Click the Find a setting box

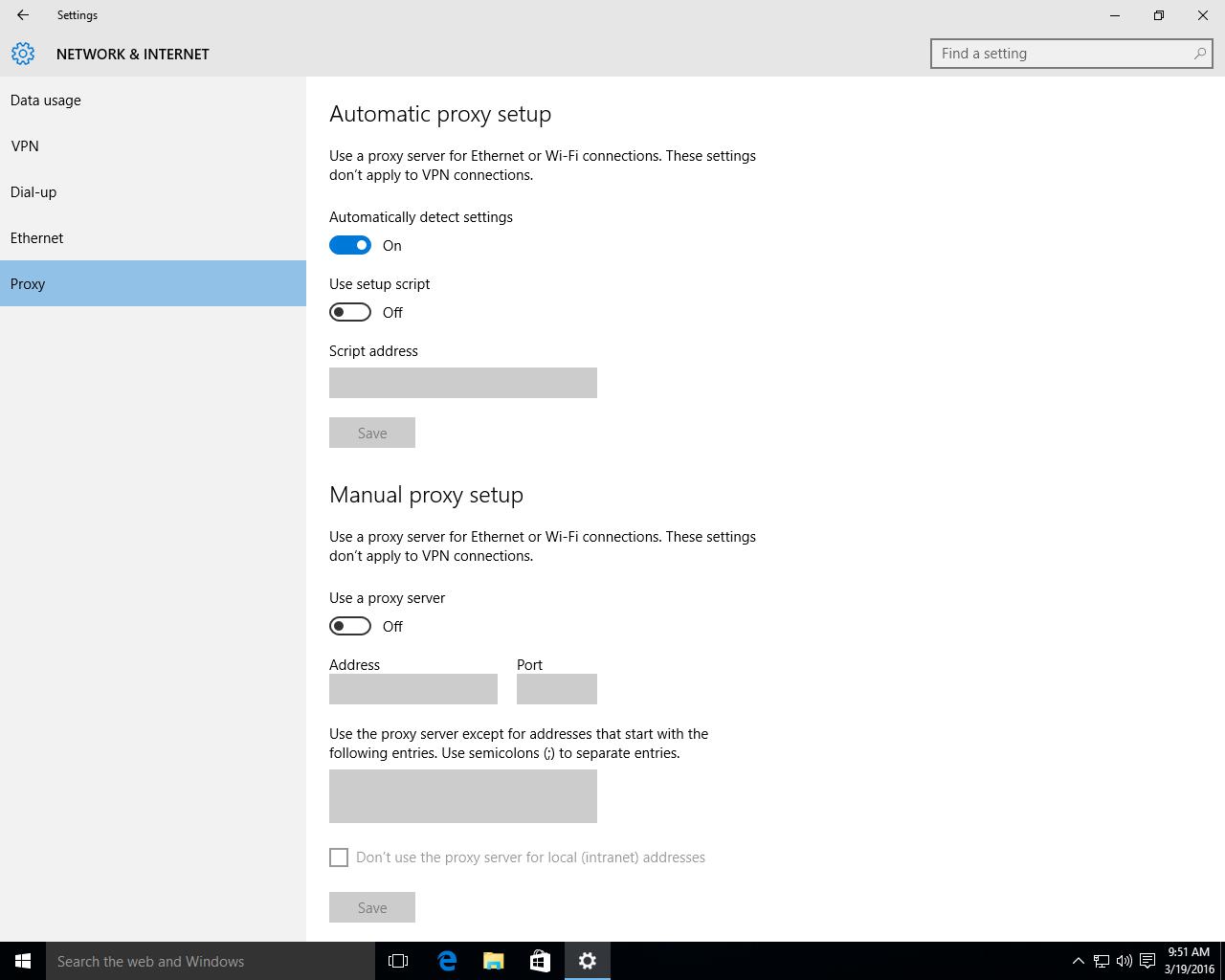tap(1072, 54)
